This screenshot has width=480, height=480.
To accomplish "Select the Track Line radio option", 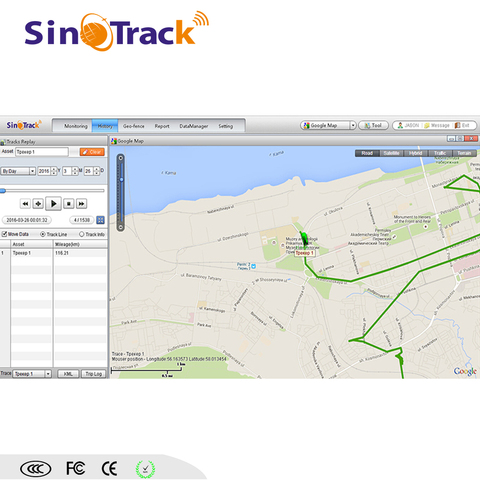I will tap(43, 234).
